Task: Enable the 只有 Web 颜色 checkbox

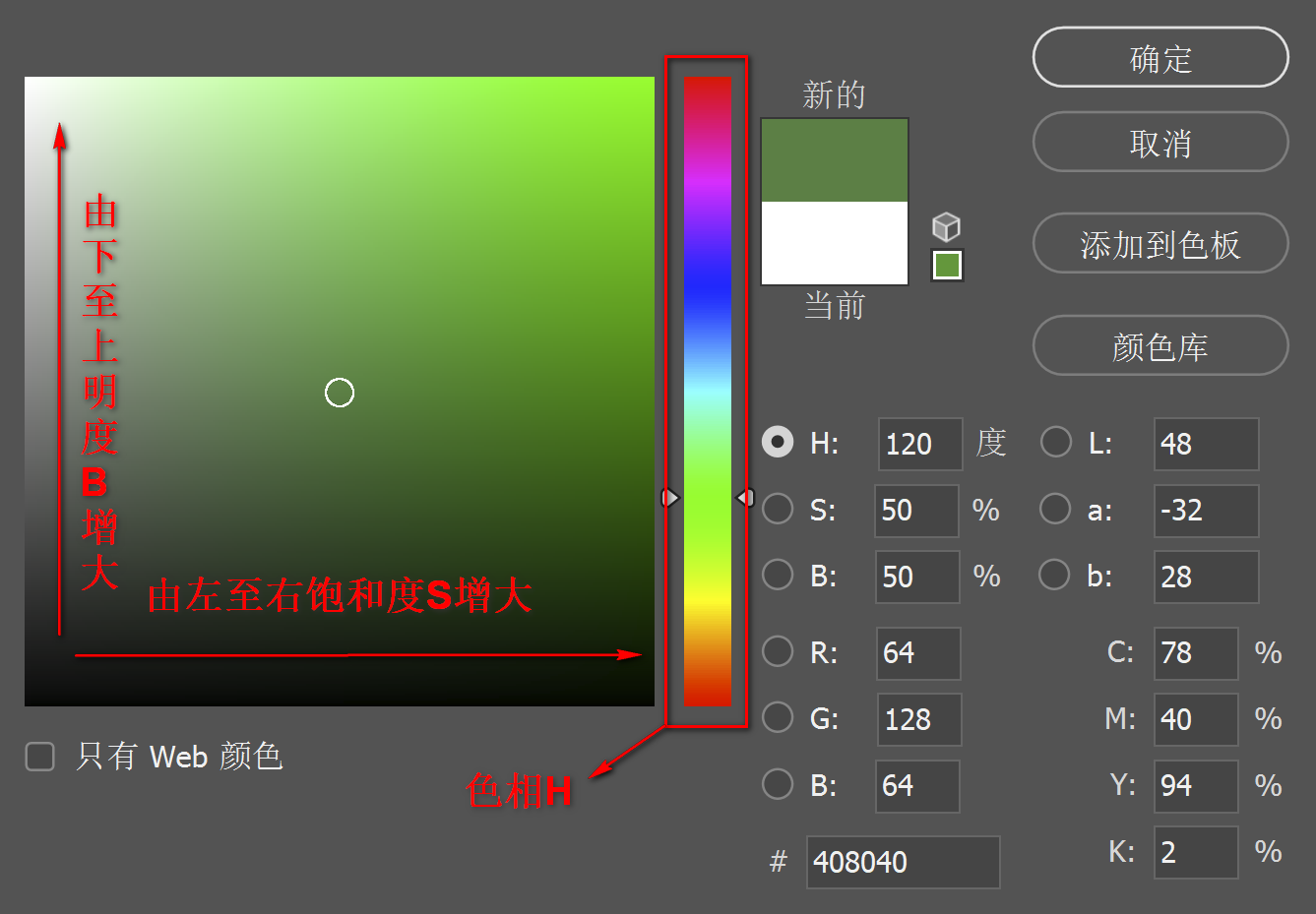Action: (39, 758)
